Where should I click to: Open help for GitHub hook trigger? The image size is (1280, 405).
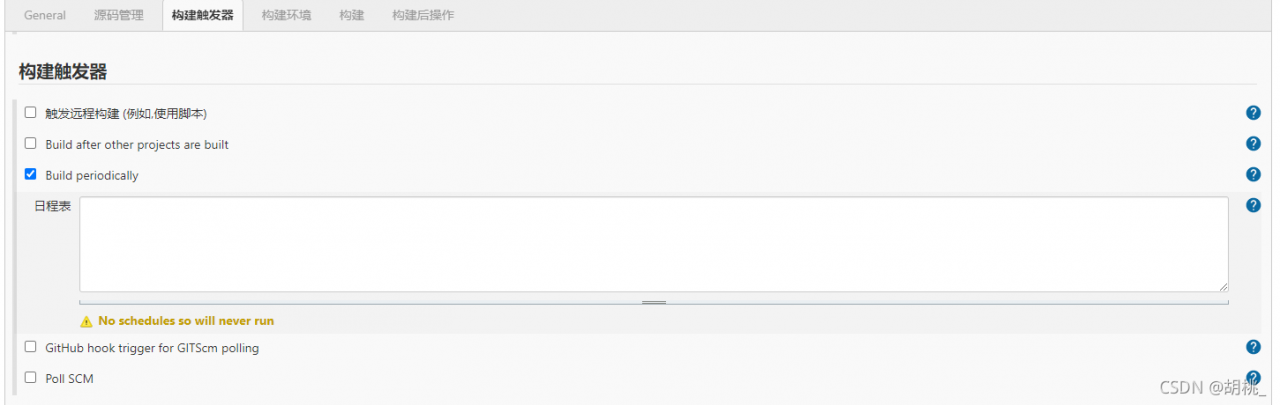1253,347
